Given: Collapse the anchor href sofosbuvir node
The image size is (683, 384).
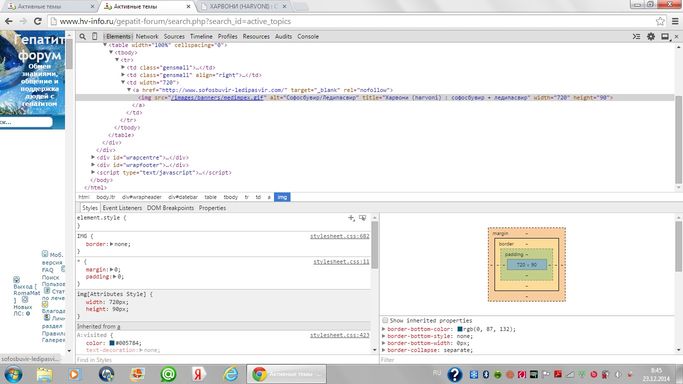Looking at the screenshot, I should point(129,90).
